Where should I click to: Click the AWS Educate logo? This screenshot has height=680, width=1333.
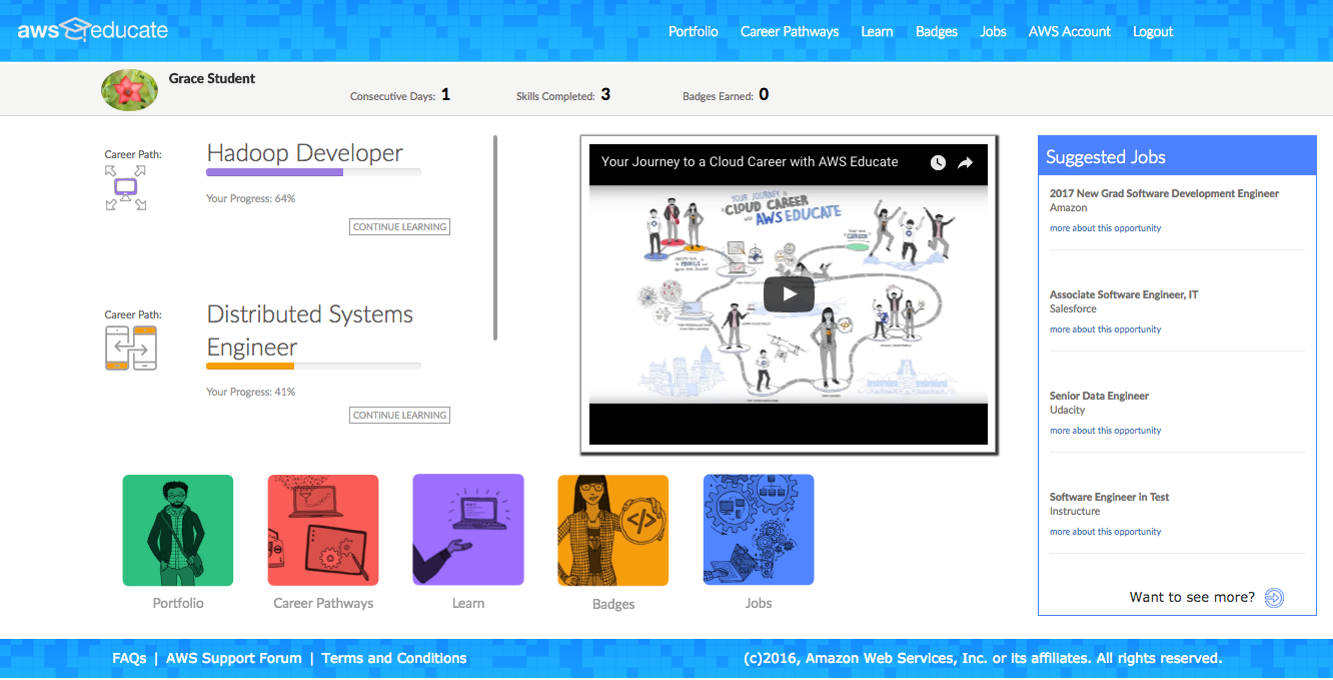pyautogui.click(x=93, y=30)
